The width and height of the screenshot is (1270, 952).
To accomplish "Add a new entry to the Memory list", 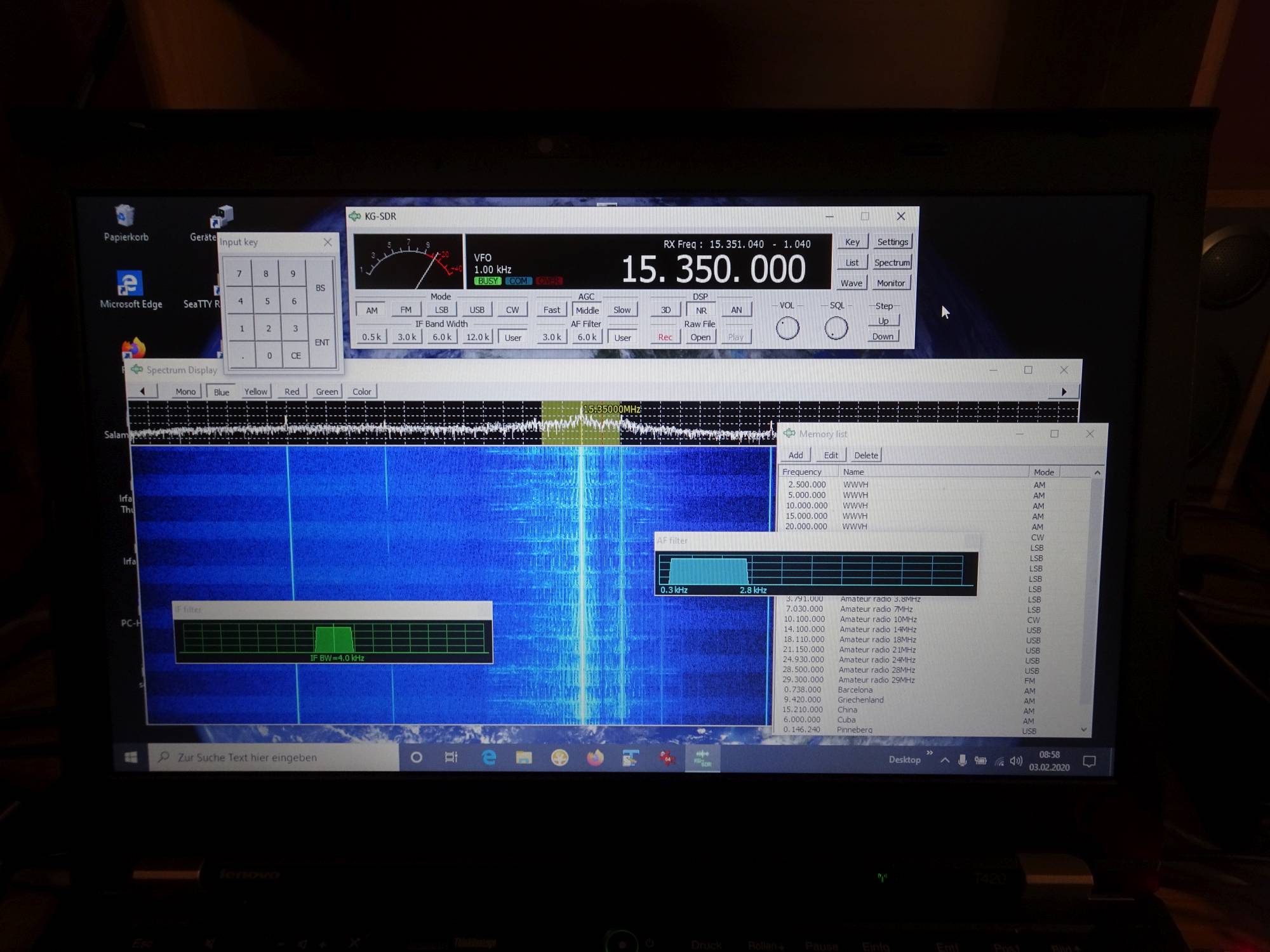I will click(795, 455).
